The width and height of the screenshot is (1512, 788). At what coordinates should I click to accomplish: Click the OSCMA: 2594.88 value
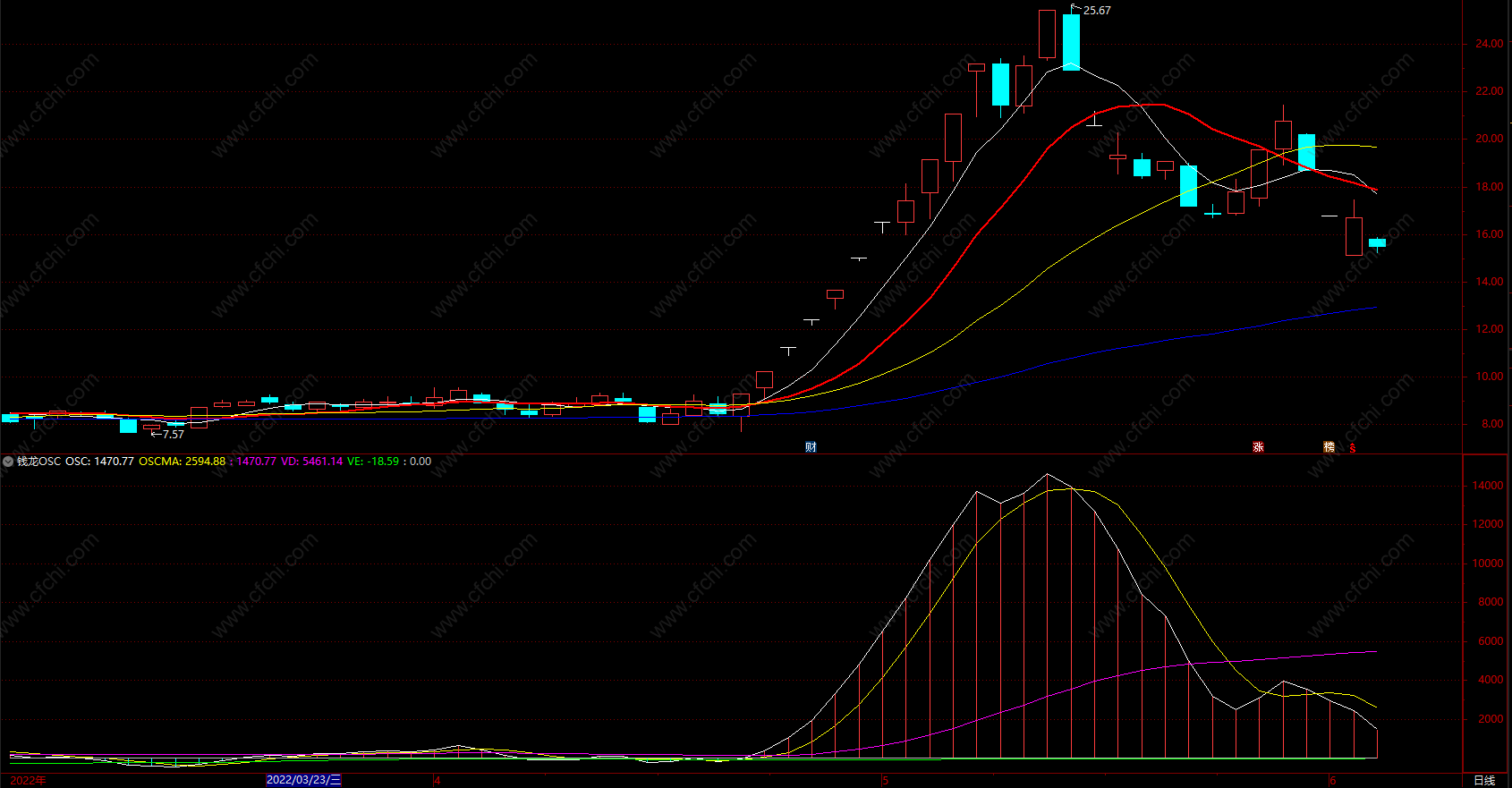click(x=183, y=462)
